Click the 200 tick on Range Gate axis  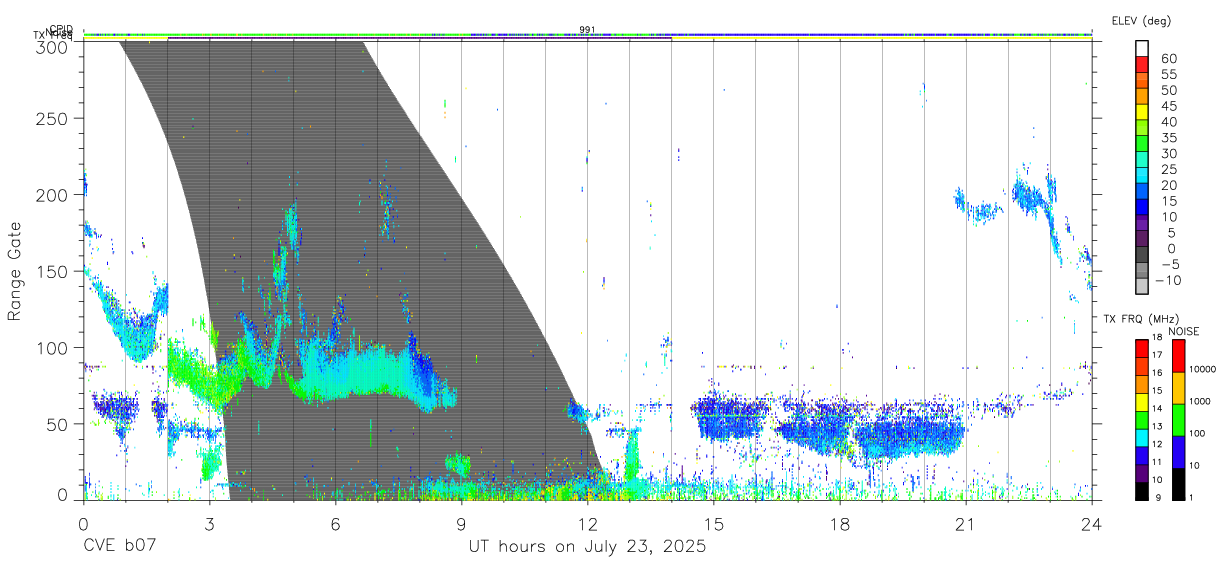pyautogui.click(x=53, y=195)
